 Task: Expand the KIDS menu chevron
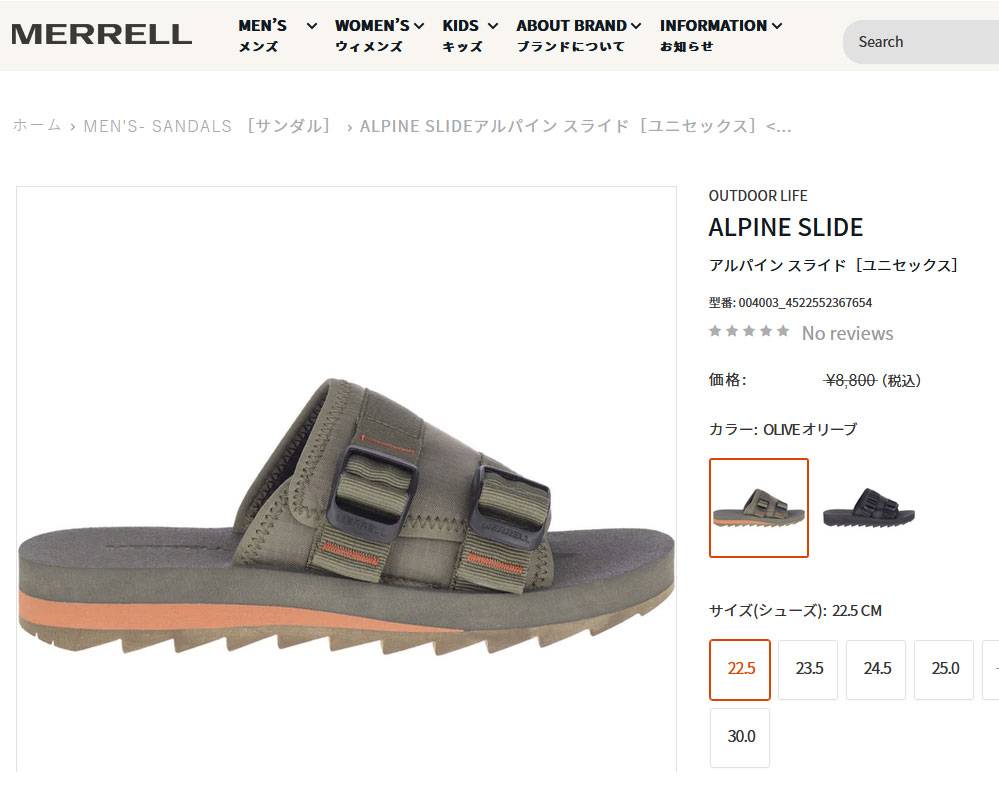coord(492,26)
